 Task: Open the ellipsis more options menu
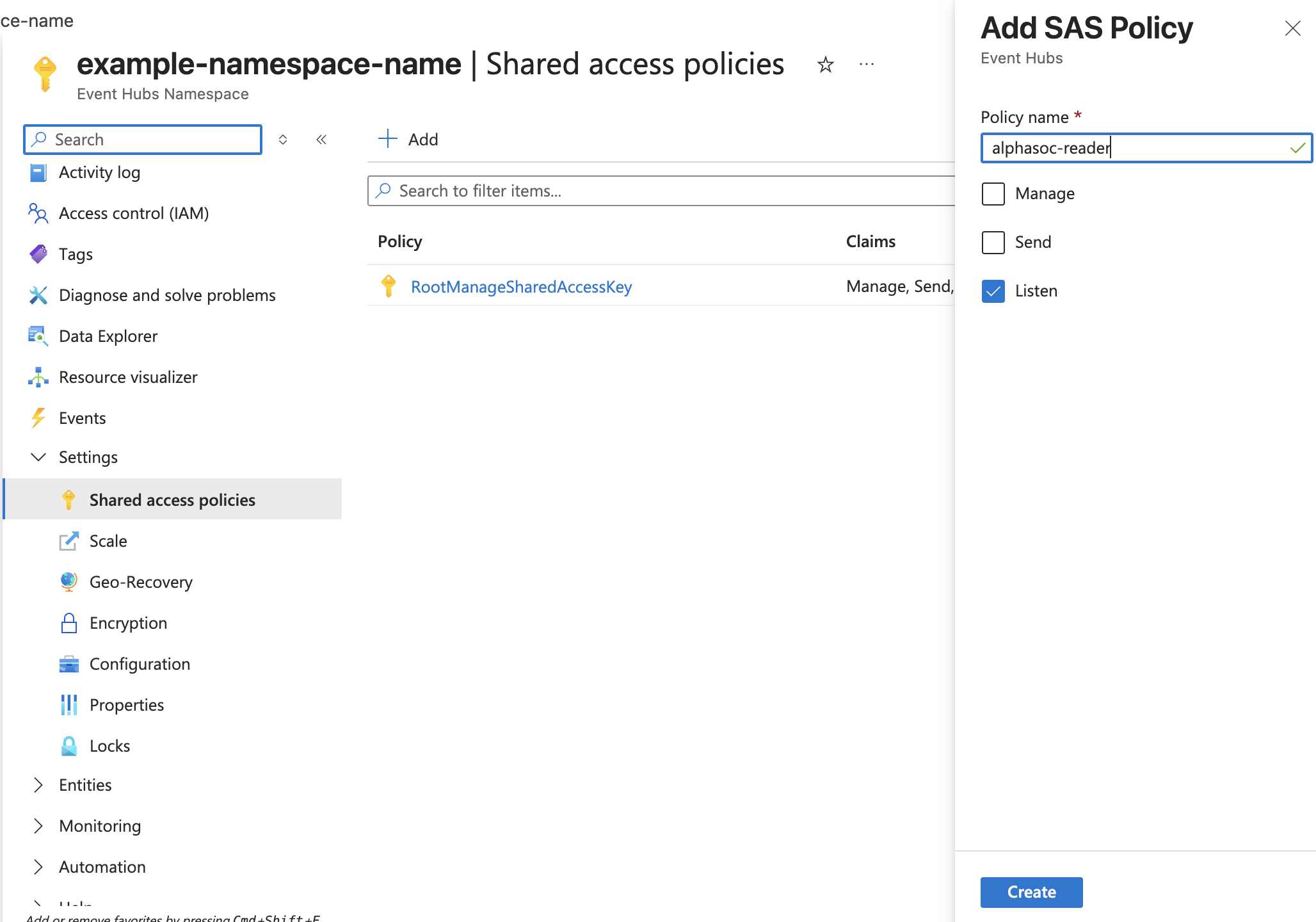coord(867,65)
